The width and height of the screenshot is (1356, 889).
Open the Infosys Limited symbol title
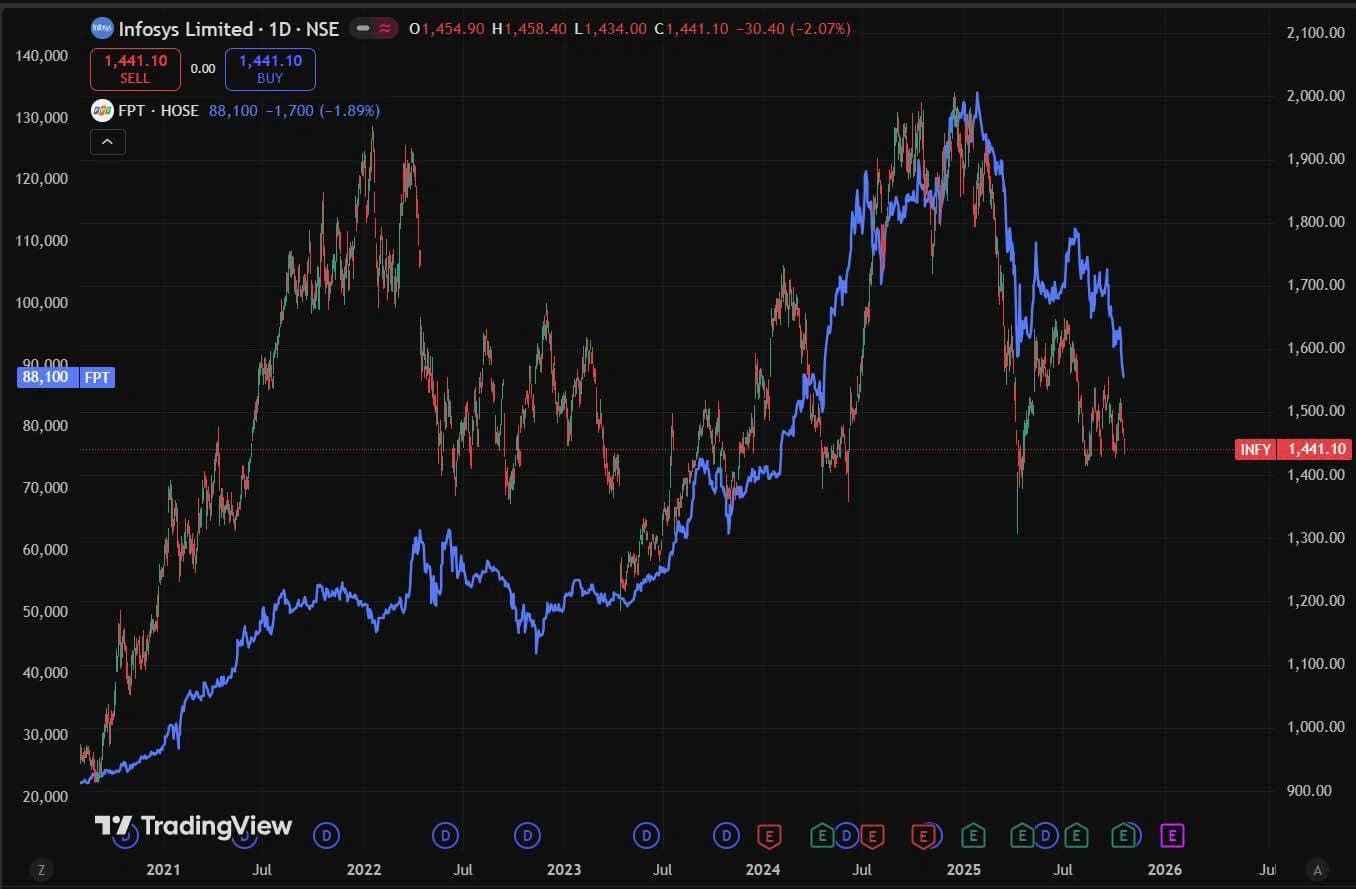click(x=229, y=29)
